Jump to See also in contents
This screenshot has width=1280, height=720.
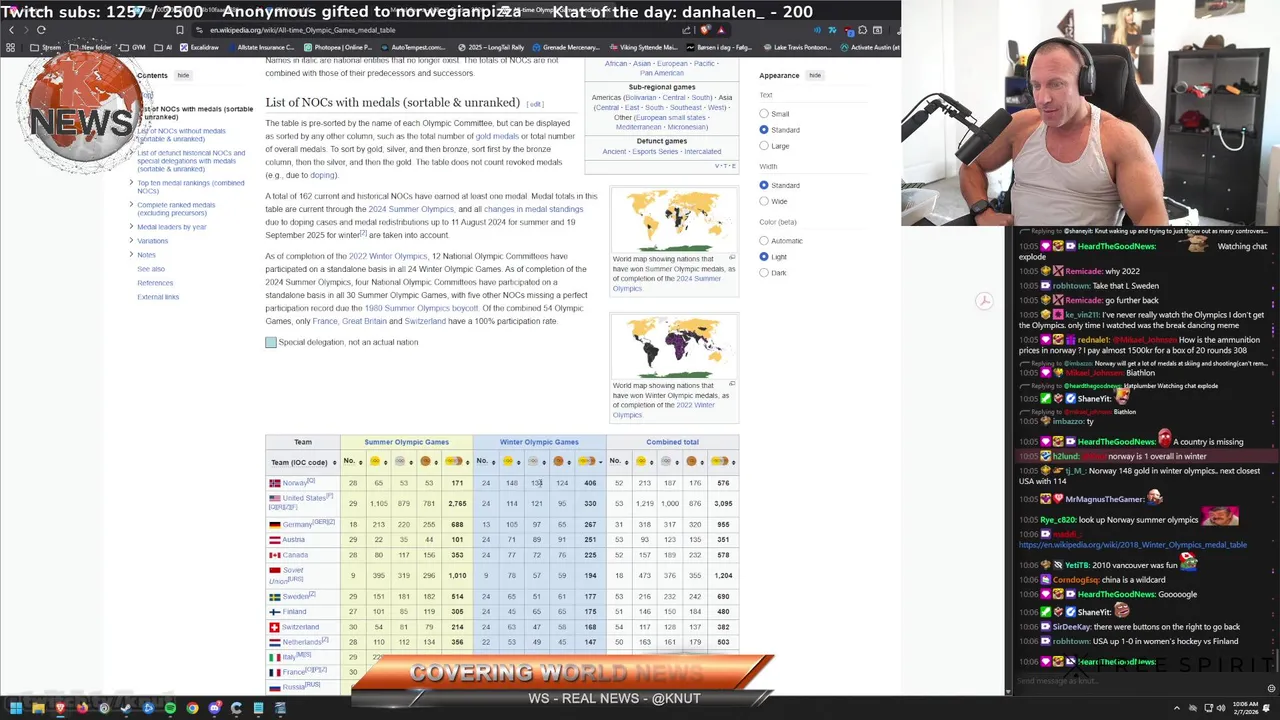pos(151,269)
